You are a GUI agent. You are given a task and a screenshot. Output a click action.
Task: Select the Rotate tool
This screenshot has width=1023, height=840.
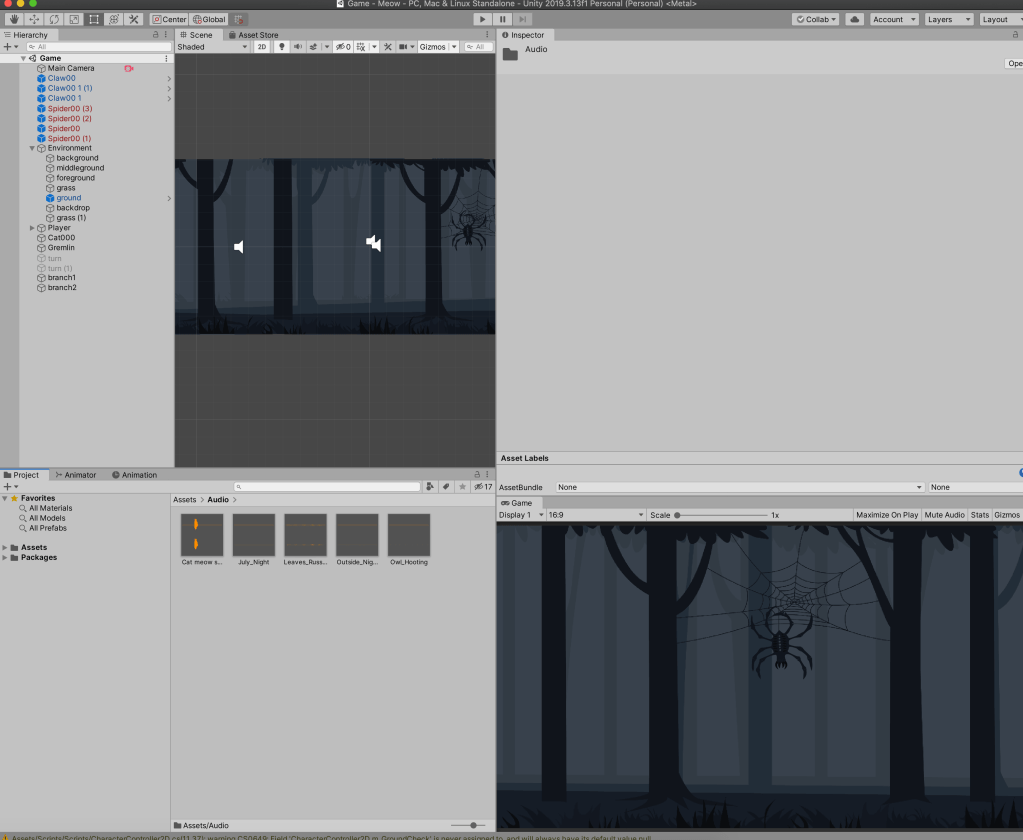pyautogui.click(x=54, y=19)
